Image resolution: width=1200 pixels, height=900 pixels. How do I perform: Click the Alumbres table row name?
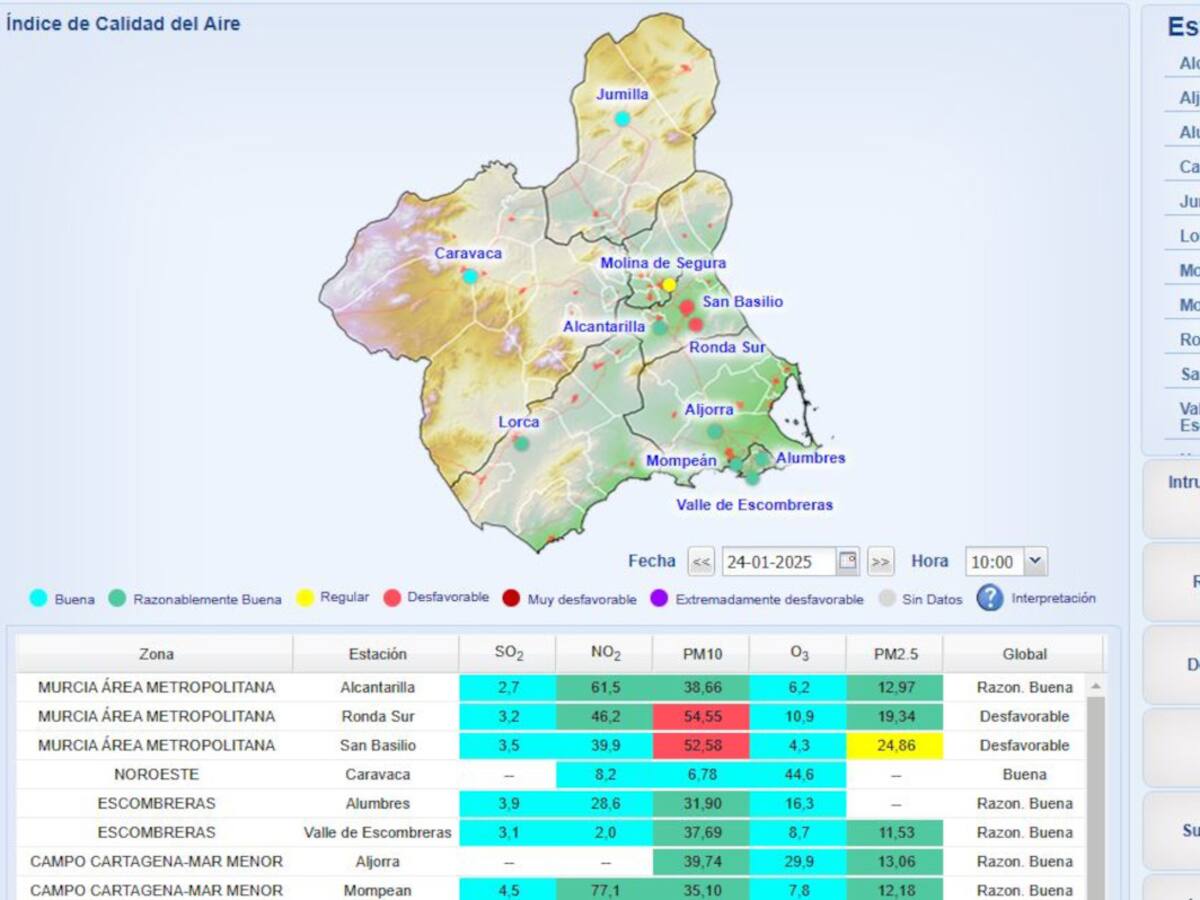(377, 804)
